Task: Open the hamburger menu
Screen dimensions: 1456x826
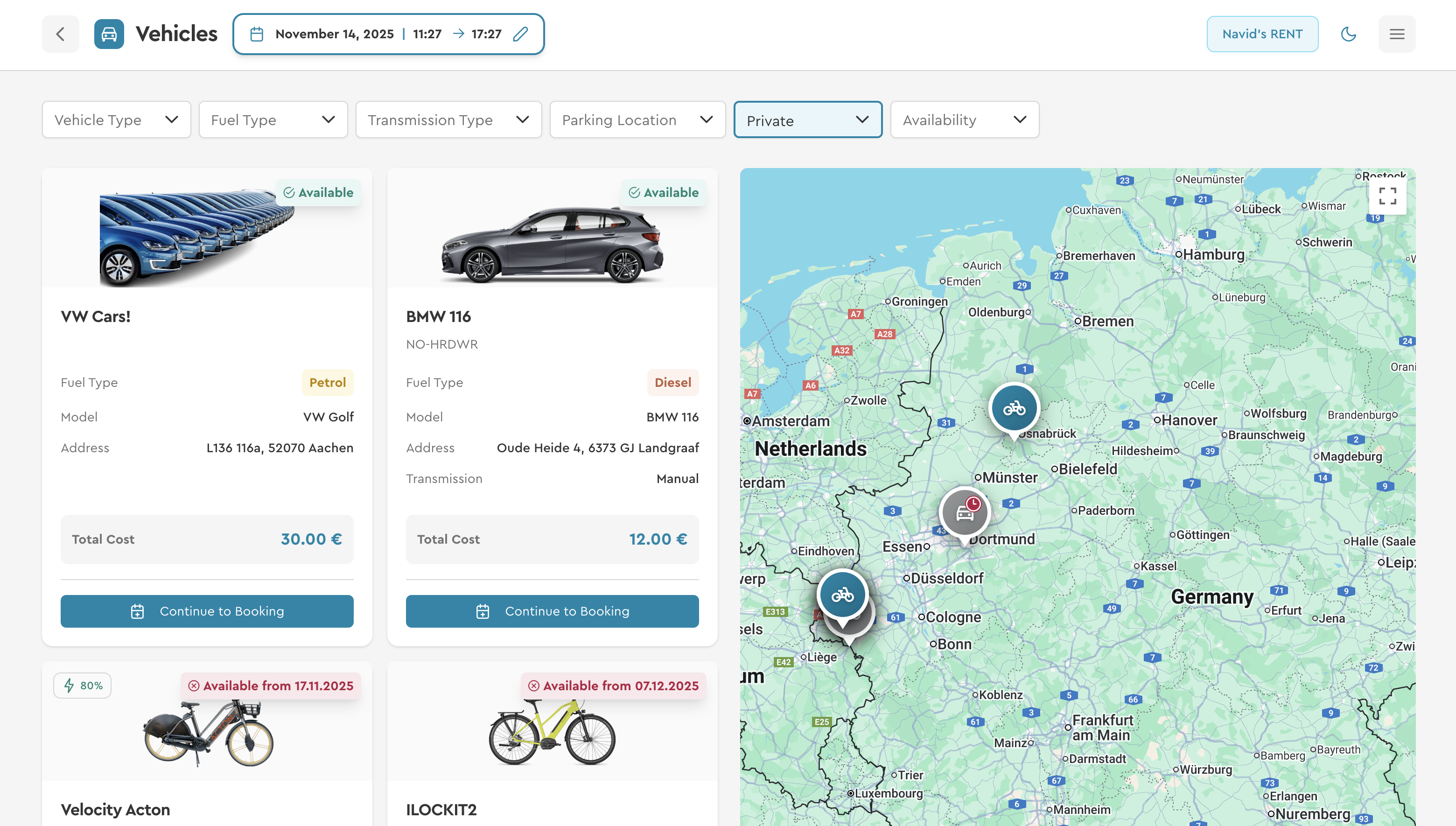Action: pos(1396,34)
